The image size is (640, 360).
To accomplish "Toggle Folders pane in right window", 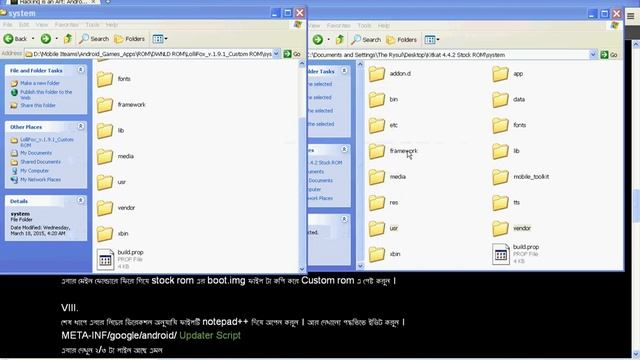I will pos(402,40).
